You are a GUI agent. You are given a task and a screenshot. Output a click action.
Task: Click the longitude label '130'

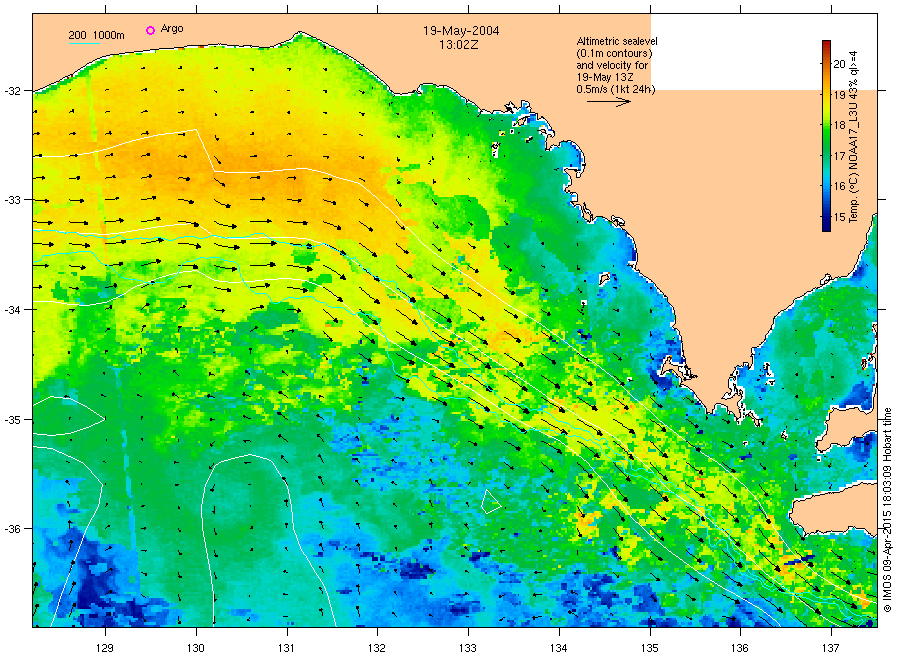(196, 649)
